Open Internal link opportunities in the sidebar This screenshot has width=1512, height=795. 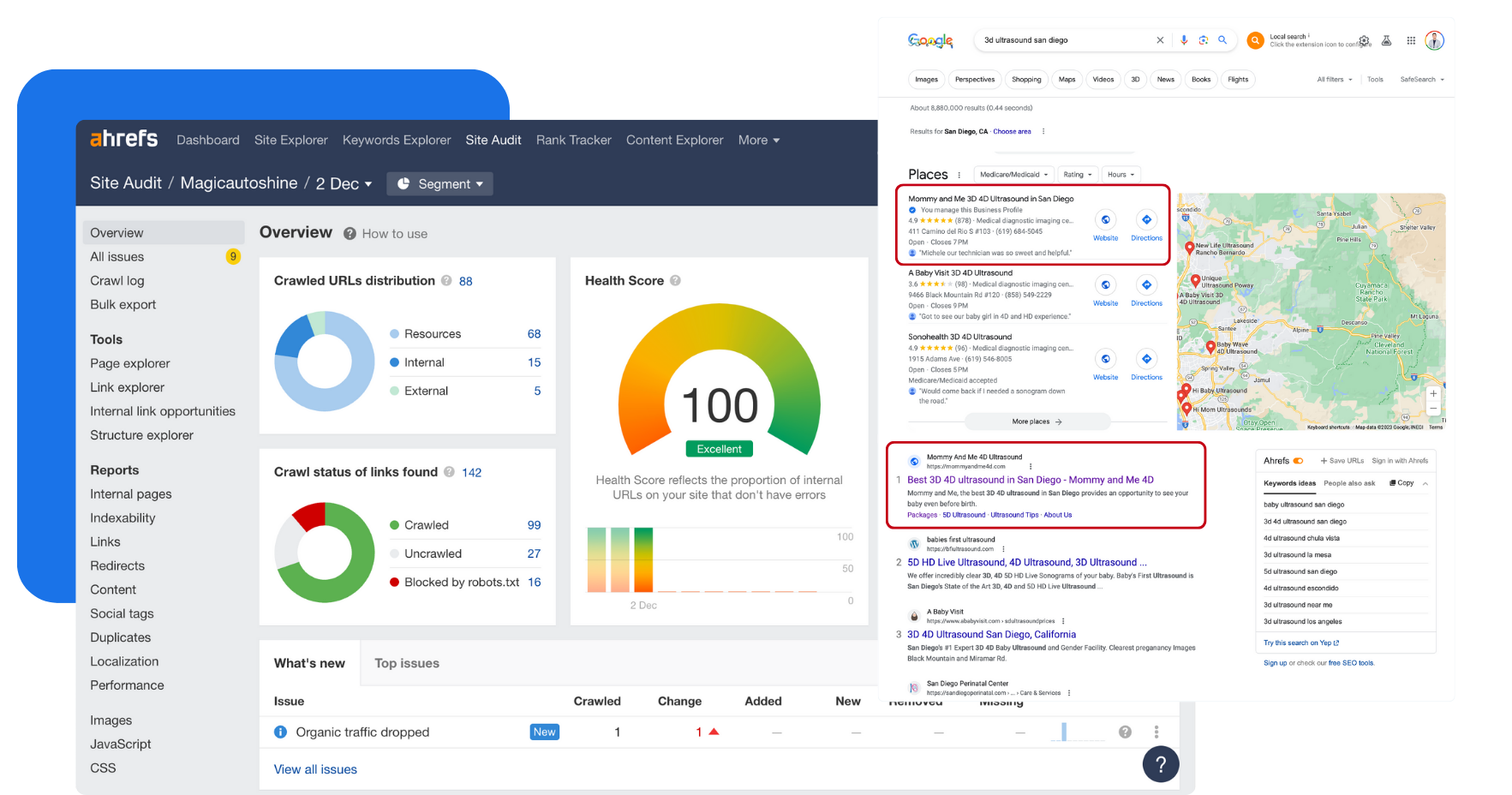pos(163,411)
